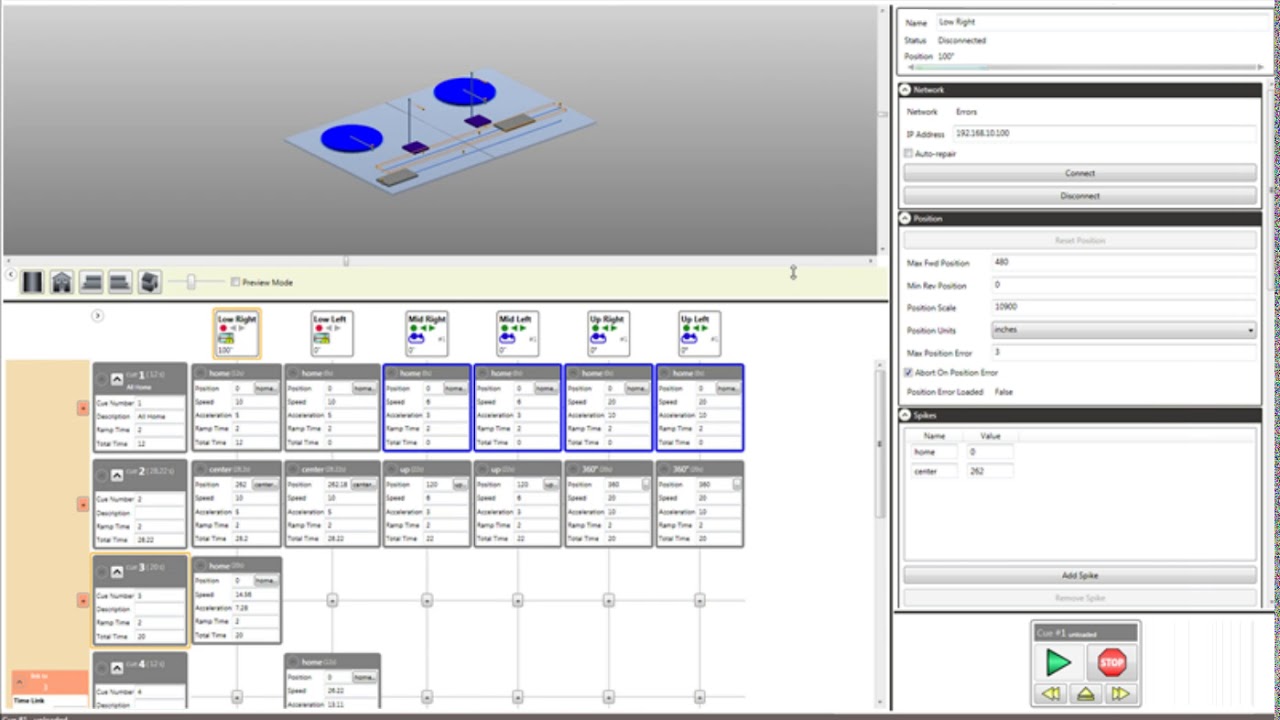
Task: Collapse the view toolbar with the left chevron
Action: click(10, 274)
